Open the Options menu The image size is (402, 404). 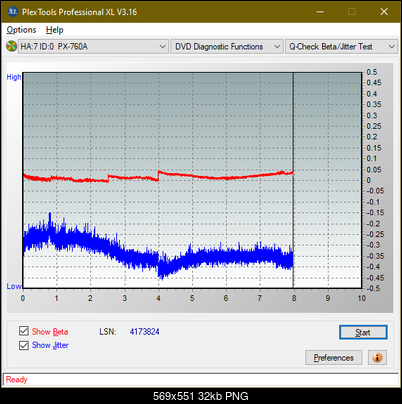21,30
